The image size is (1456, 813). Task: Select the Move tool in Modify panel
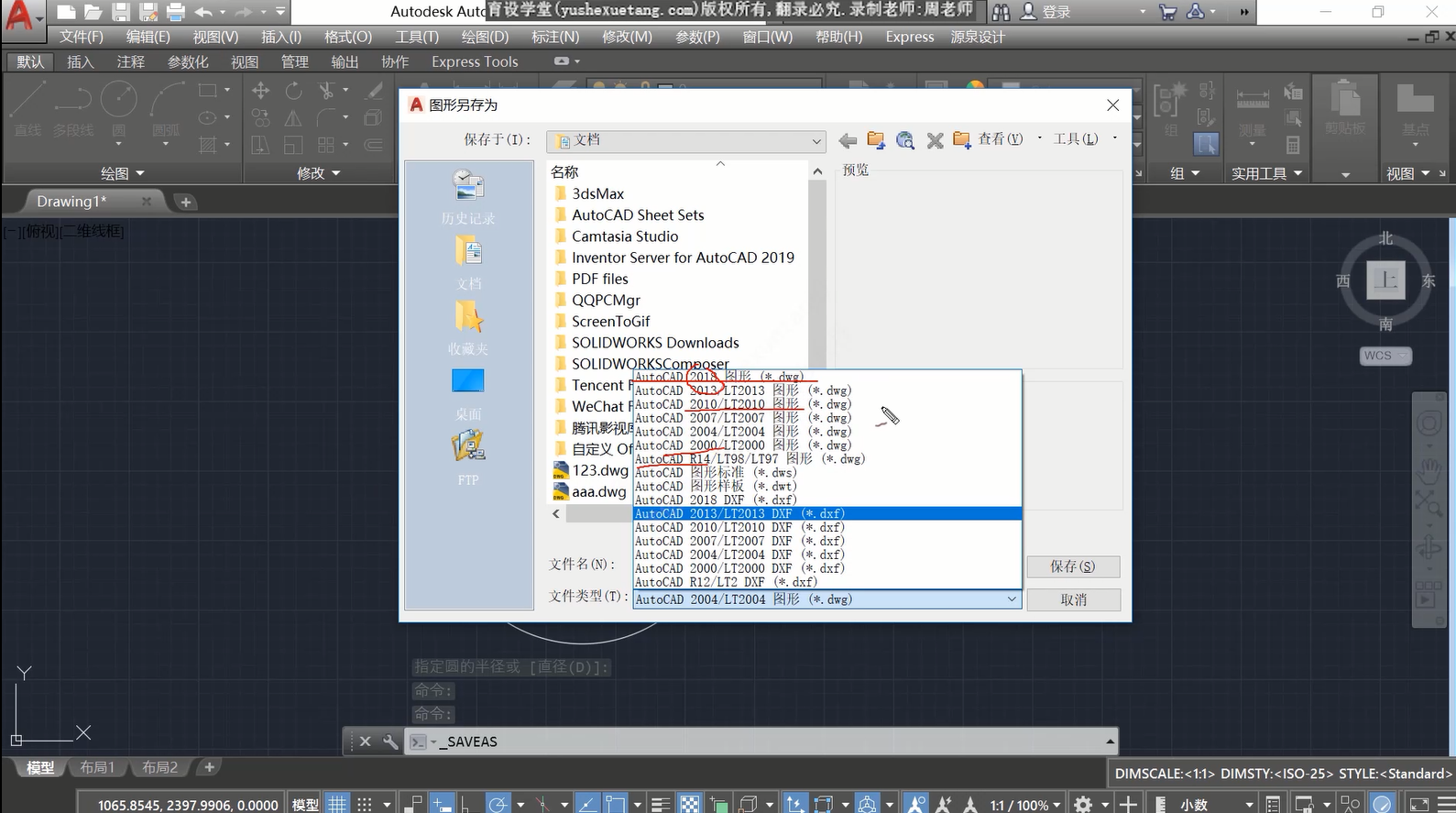(x=261, y=90)
